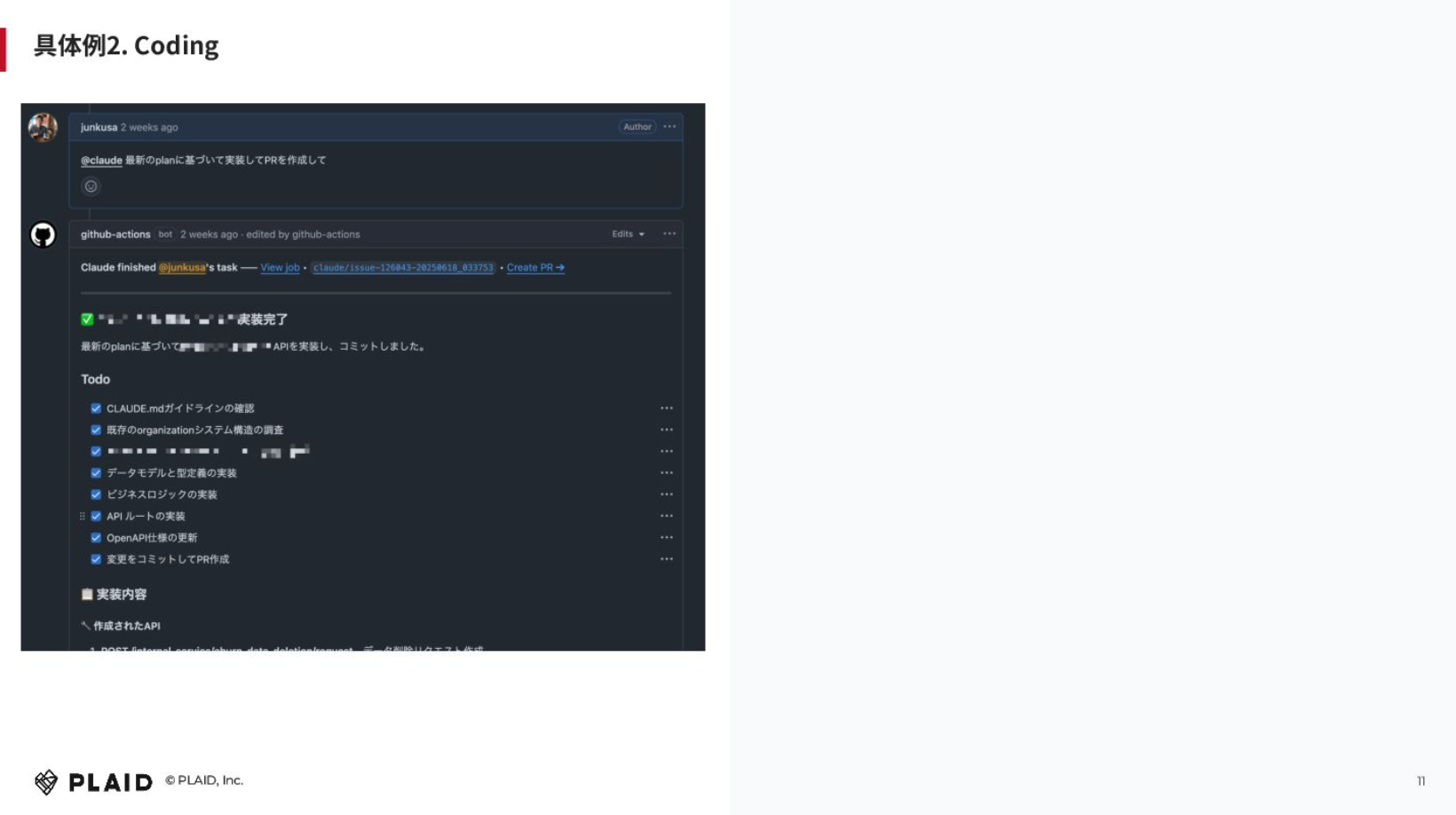Screen dimensions: 1456x815
Task: Open the claude/issue branch link
Action: point(403,267)
